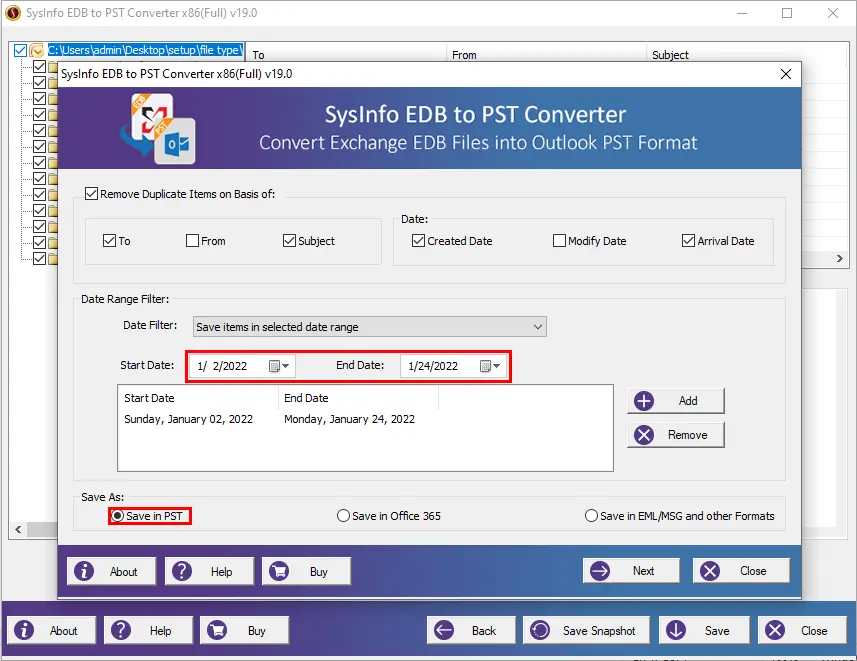Toggle root path checkbox in folder tree
857x661 pixels.
pos(20,50)
